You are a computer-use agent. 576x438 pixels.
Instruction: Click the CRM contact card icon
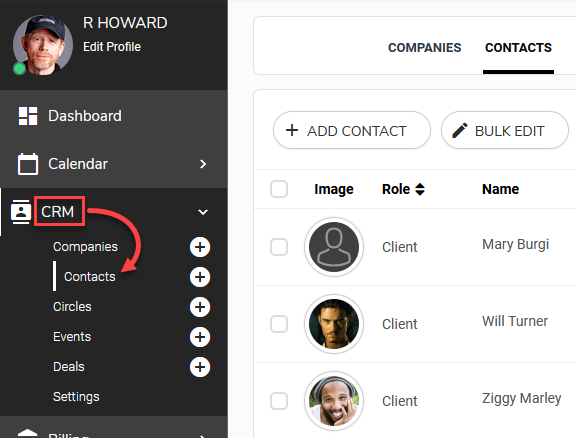[x=21, y=212]
